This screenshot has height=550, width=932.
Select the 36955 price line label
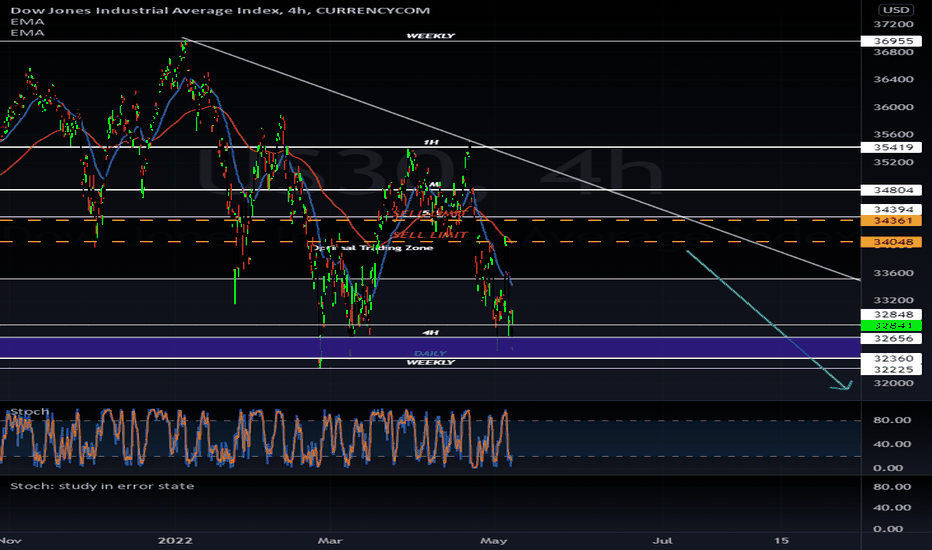892,41
